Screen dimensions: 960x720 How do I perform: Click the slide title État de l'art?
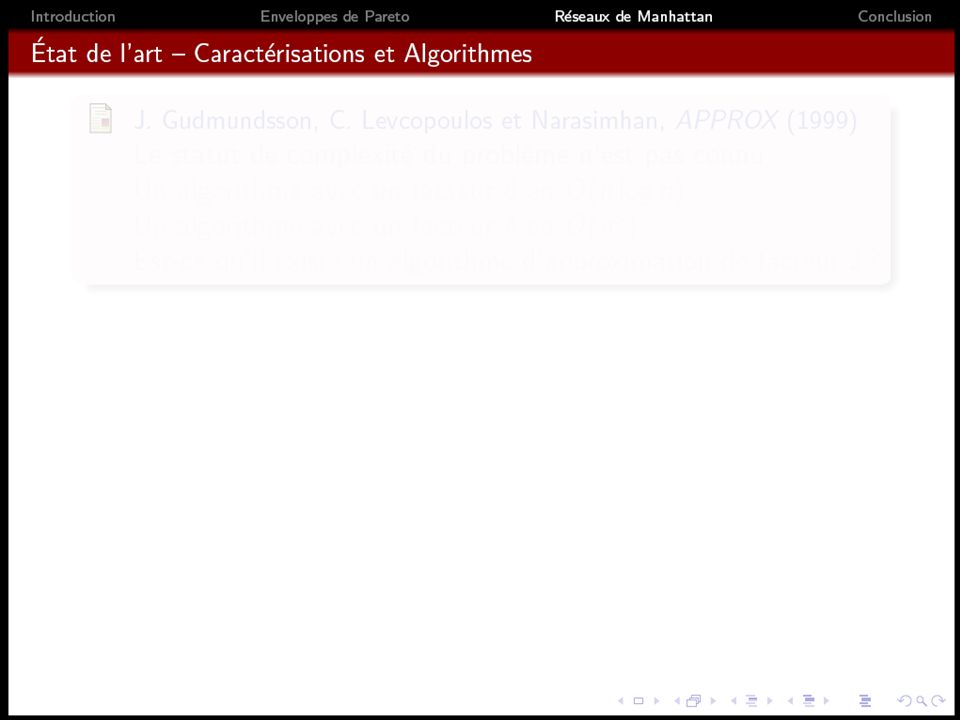click(282, 54)
